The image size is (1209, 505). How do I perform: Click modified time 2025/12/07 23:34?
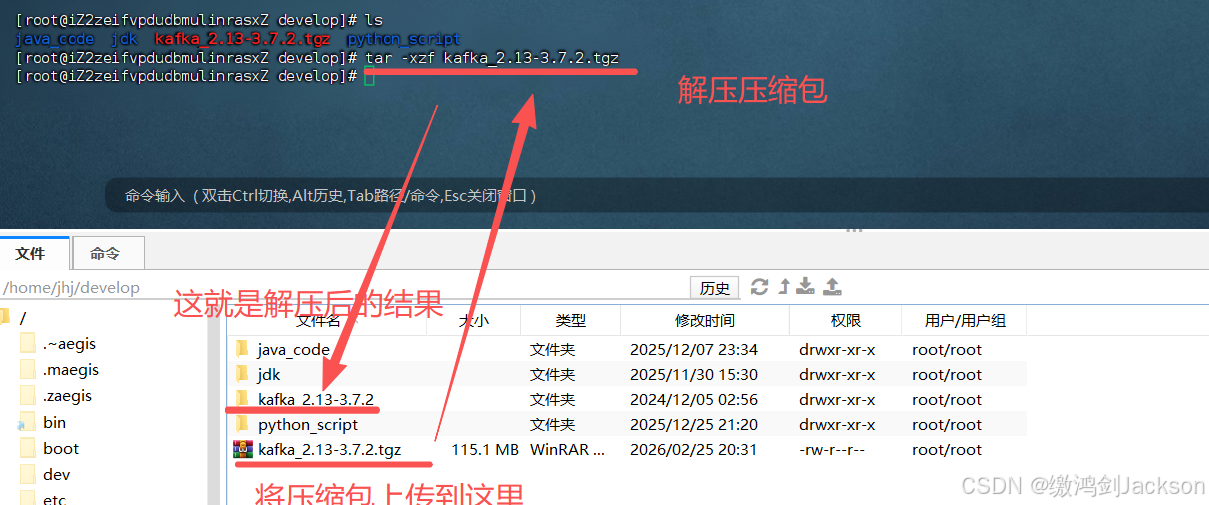click(694, 349)
